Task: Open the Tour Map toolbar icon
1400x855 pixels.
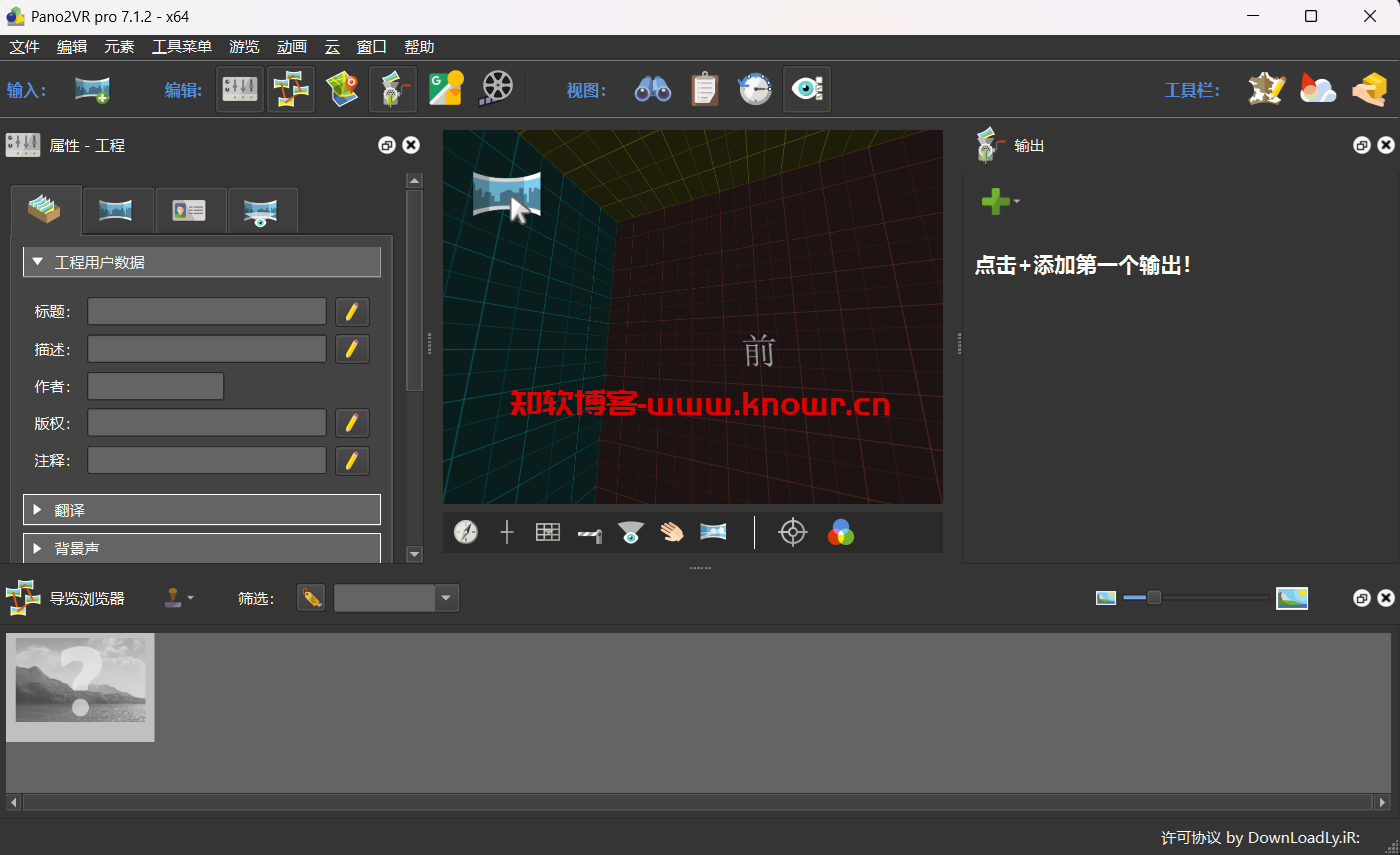Action: point(342,89)
